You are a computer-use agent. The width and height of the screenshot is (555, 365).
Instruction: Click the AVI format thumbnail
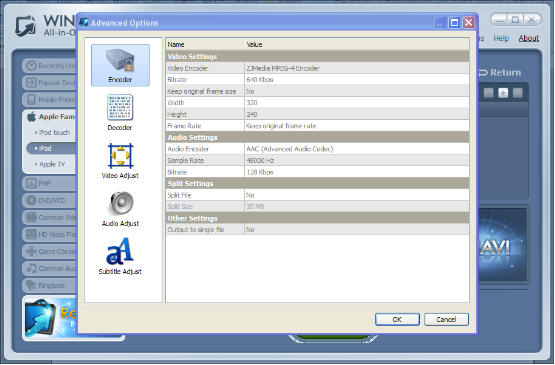click(503, 246)
